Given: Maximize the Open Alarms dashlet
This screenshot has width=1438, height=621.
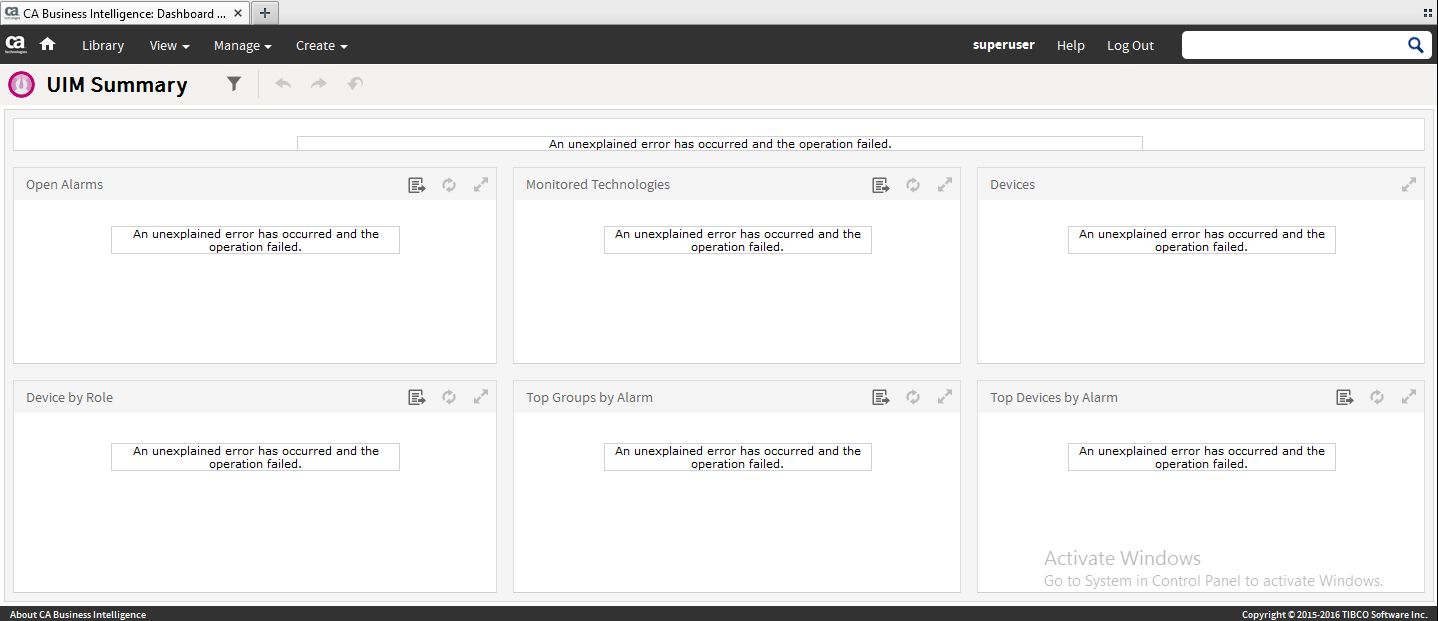Looking at the screenshot, I should click(x=481, y=185).
